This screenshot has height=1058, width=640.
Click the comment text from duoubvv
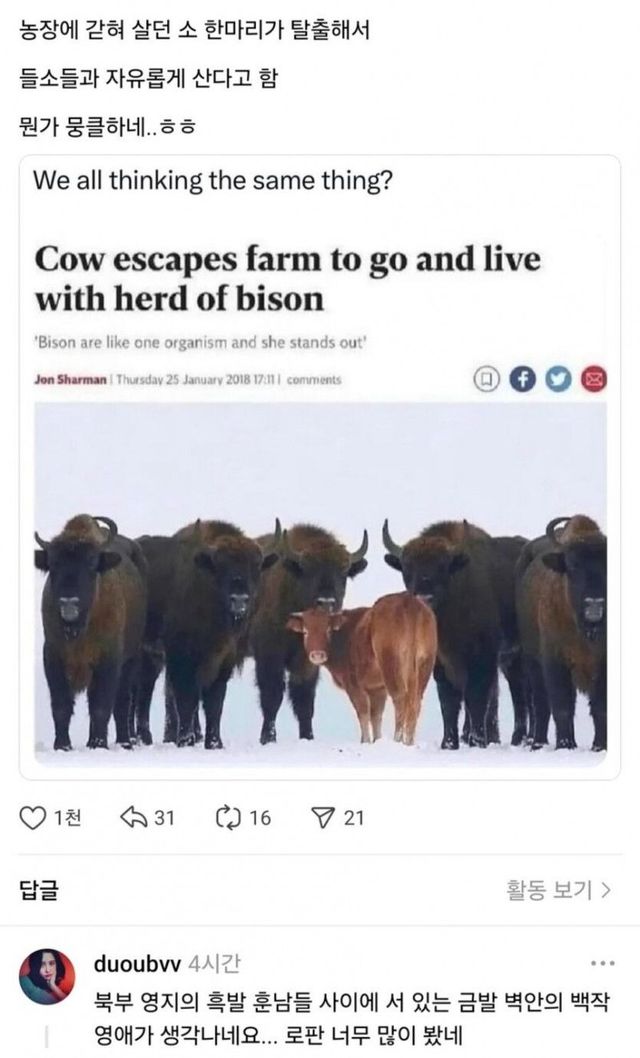[x=351, y=1018]
